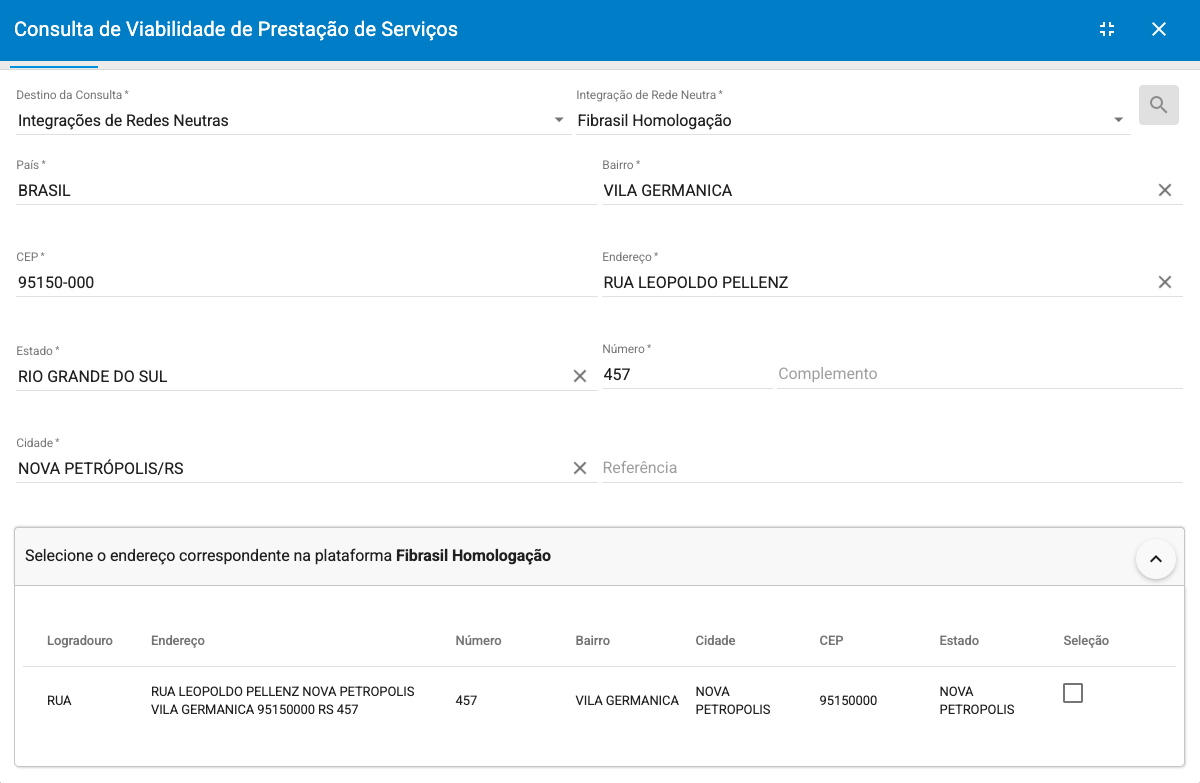Click the Seleção column header
Screen dimensions: 1200x783
point(1086,640)
